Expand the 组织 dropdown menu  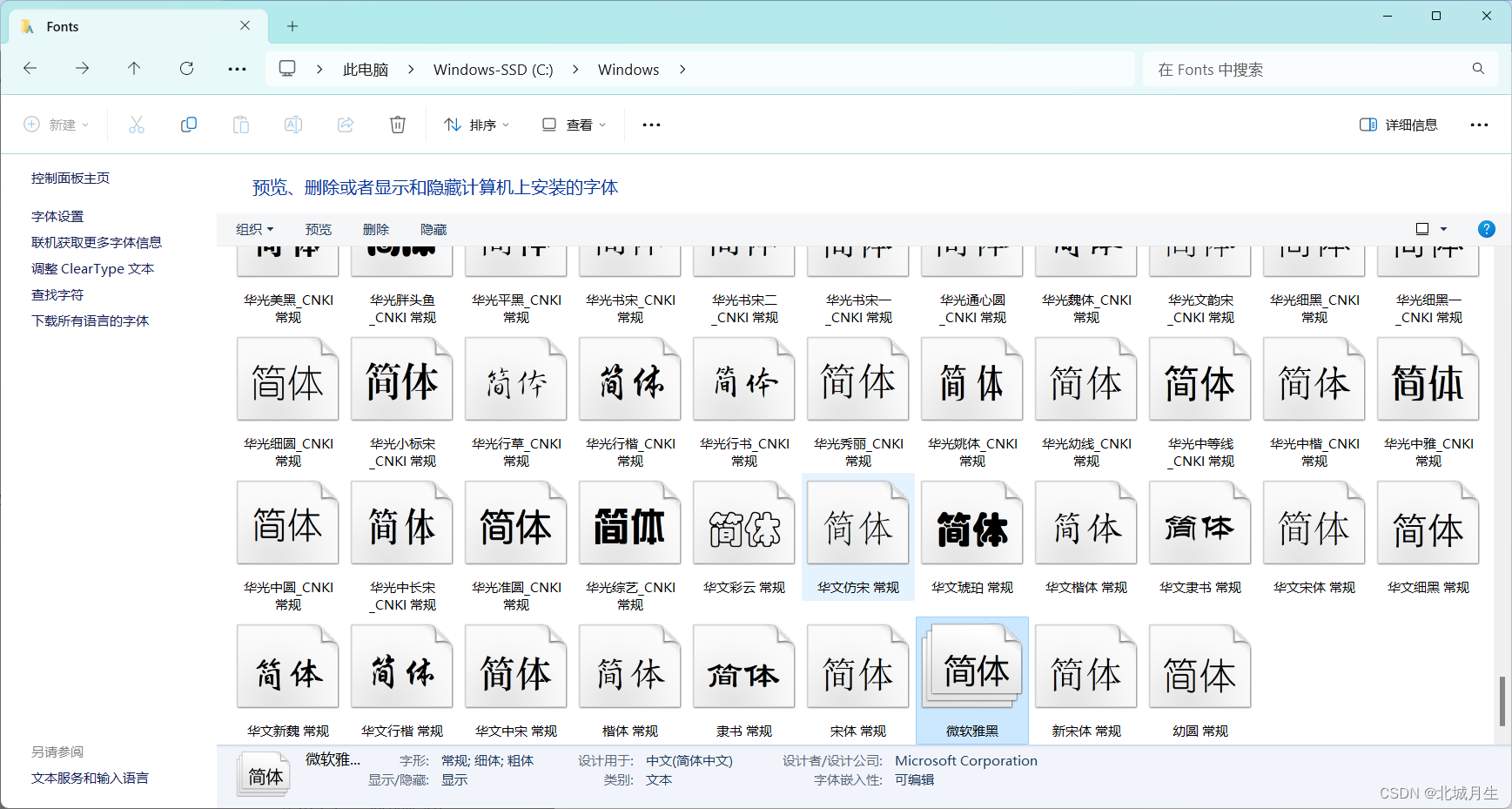pos(254,229)
